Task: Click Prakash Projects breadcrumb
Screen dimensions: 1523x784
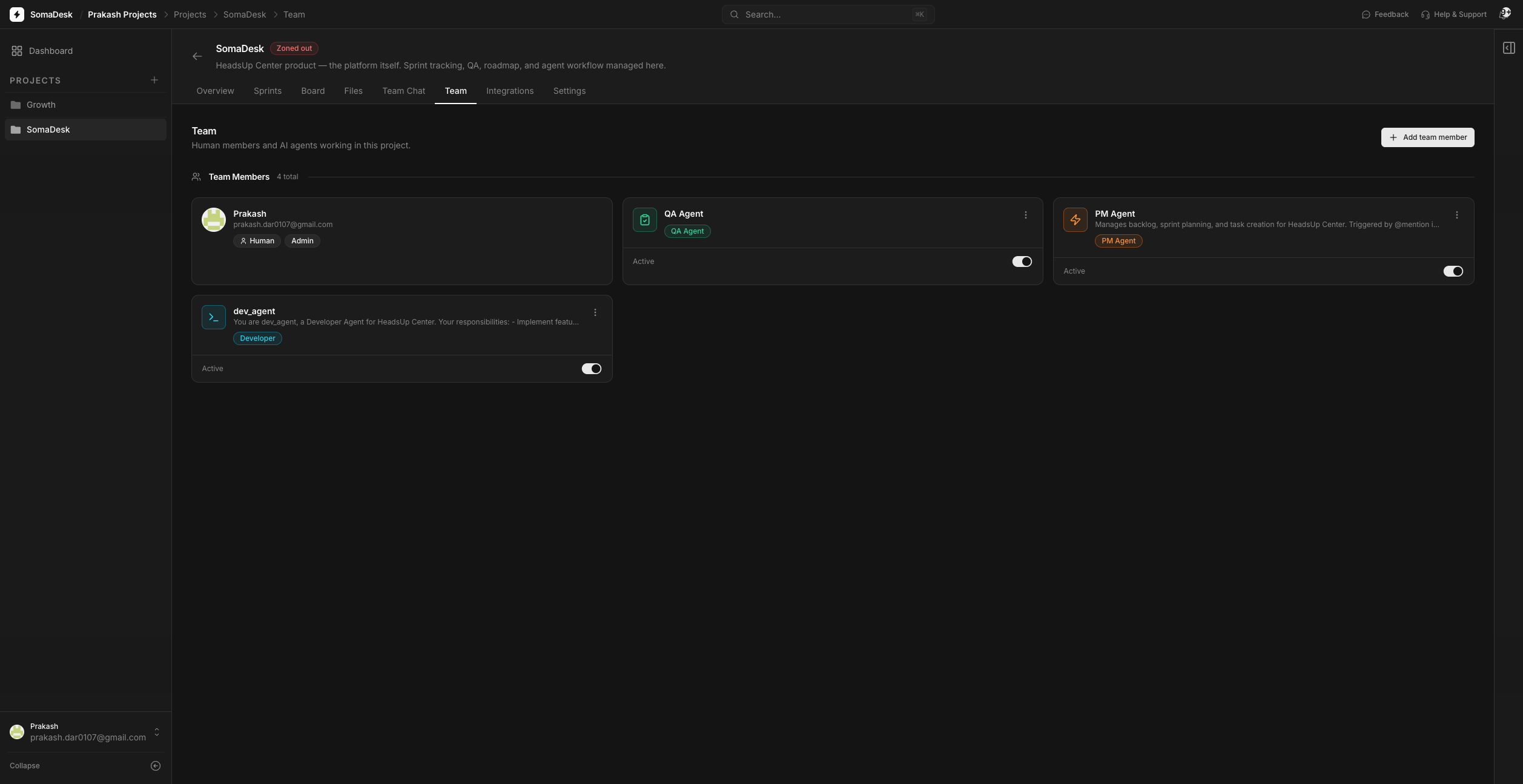Action: pyautogui.click(x=122, y=15)
